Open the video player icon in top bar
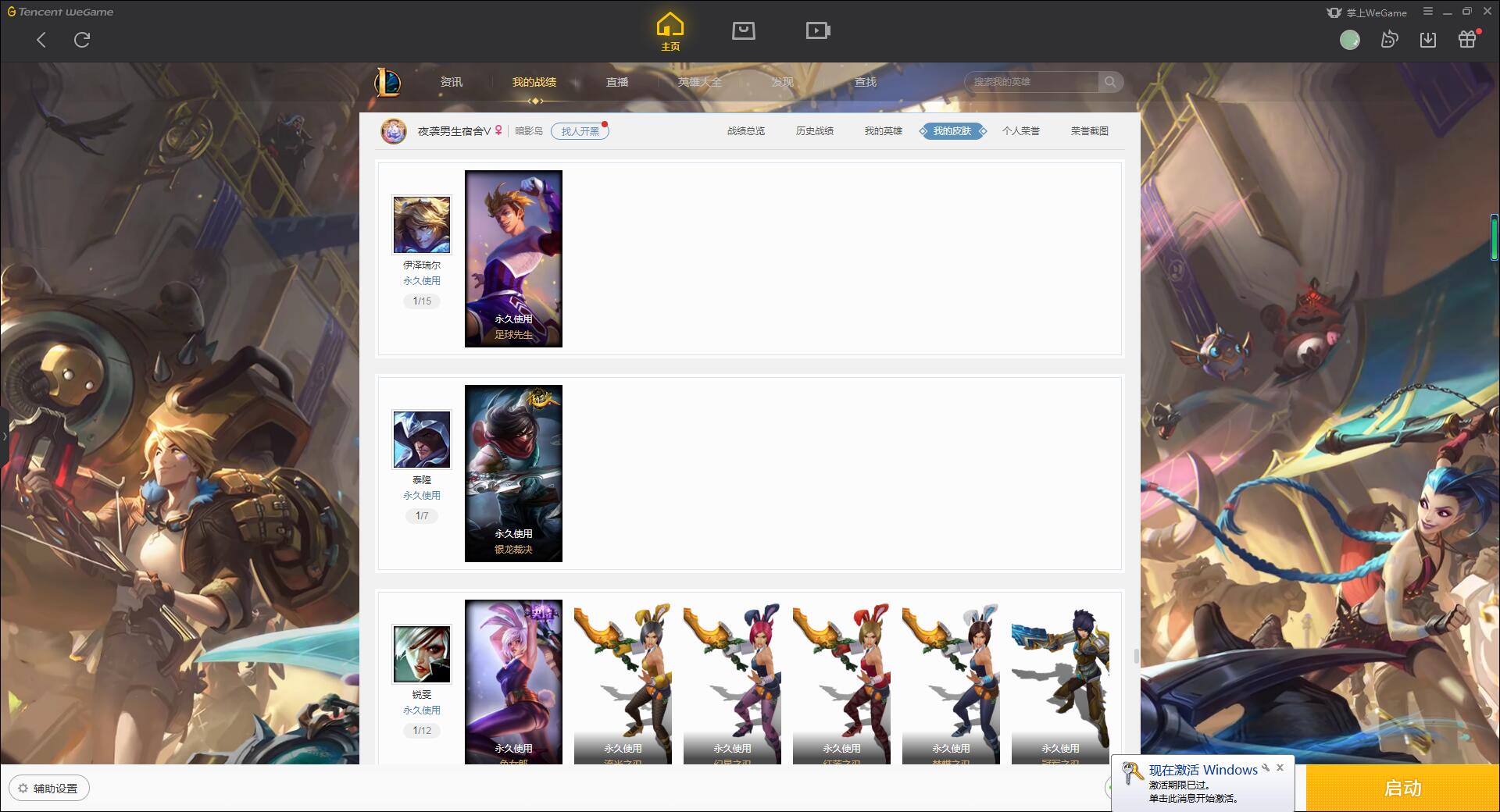The width and height of the screenshot is (1500, 812). click(818, 30)
